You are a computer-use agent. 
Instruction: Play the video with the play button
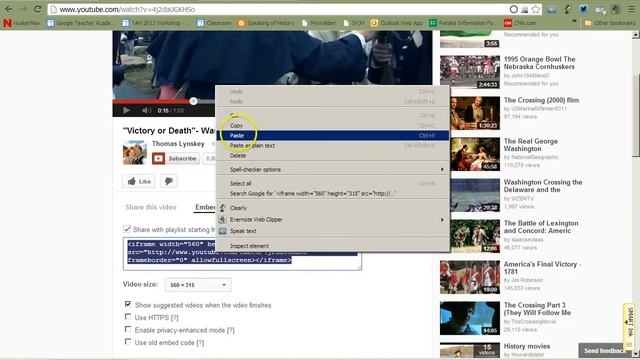pos(127,110)
